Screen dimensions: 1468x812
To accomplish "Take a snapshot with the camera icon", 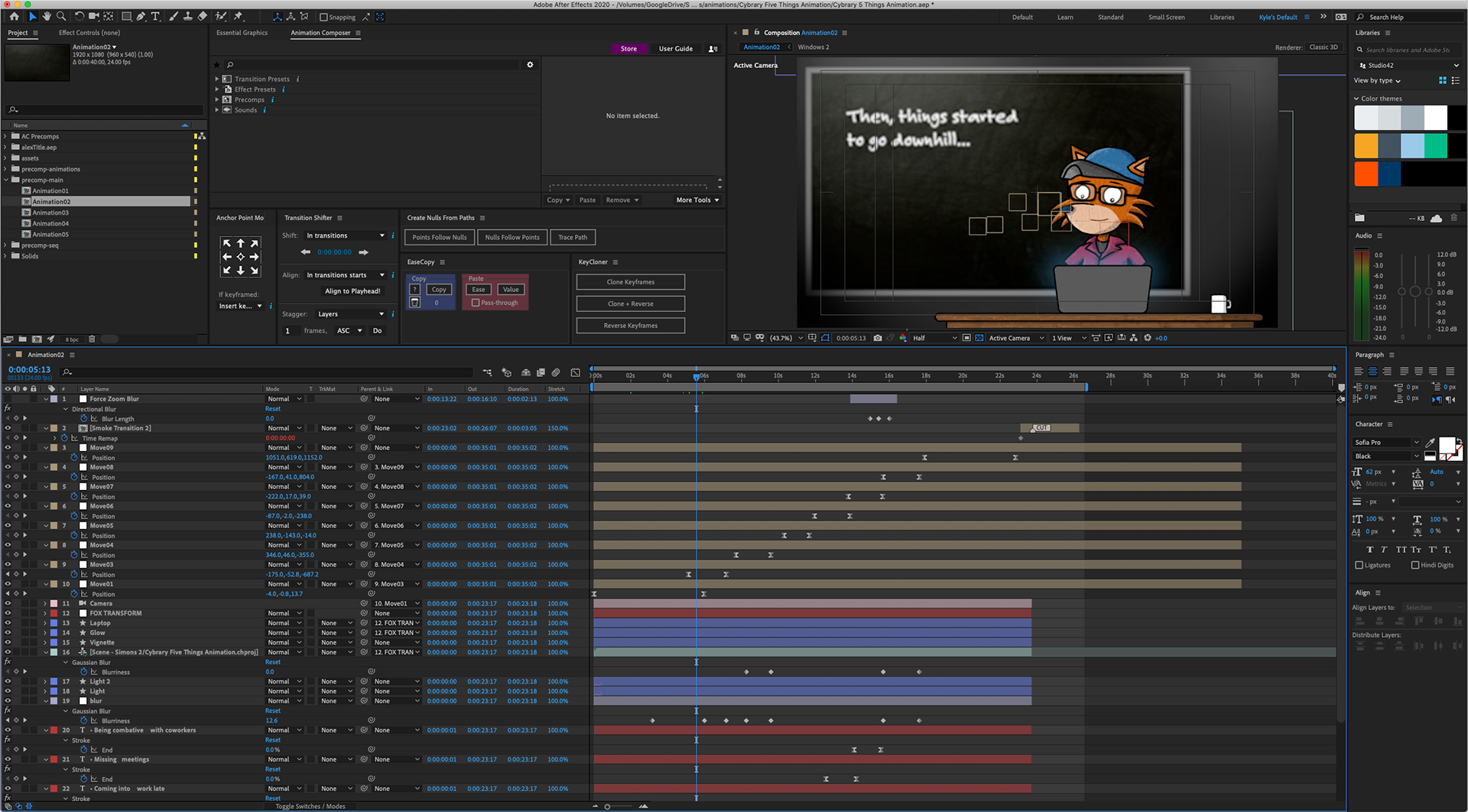I will [x=878, y=338].
